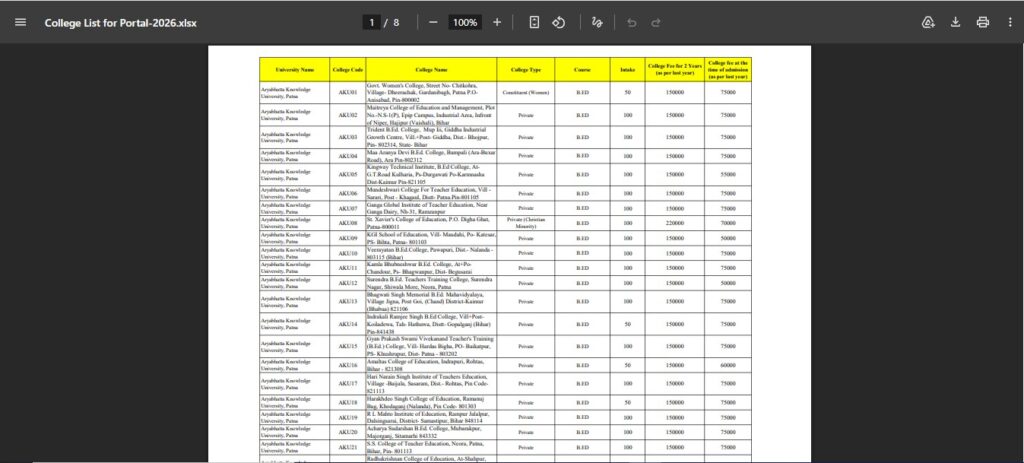Click college code AKU16
Image resolution: width=1024 pixels, height=463 pixels.
pyautogui.click(x=347, y=365)
